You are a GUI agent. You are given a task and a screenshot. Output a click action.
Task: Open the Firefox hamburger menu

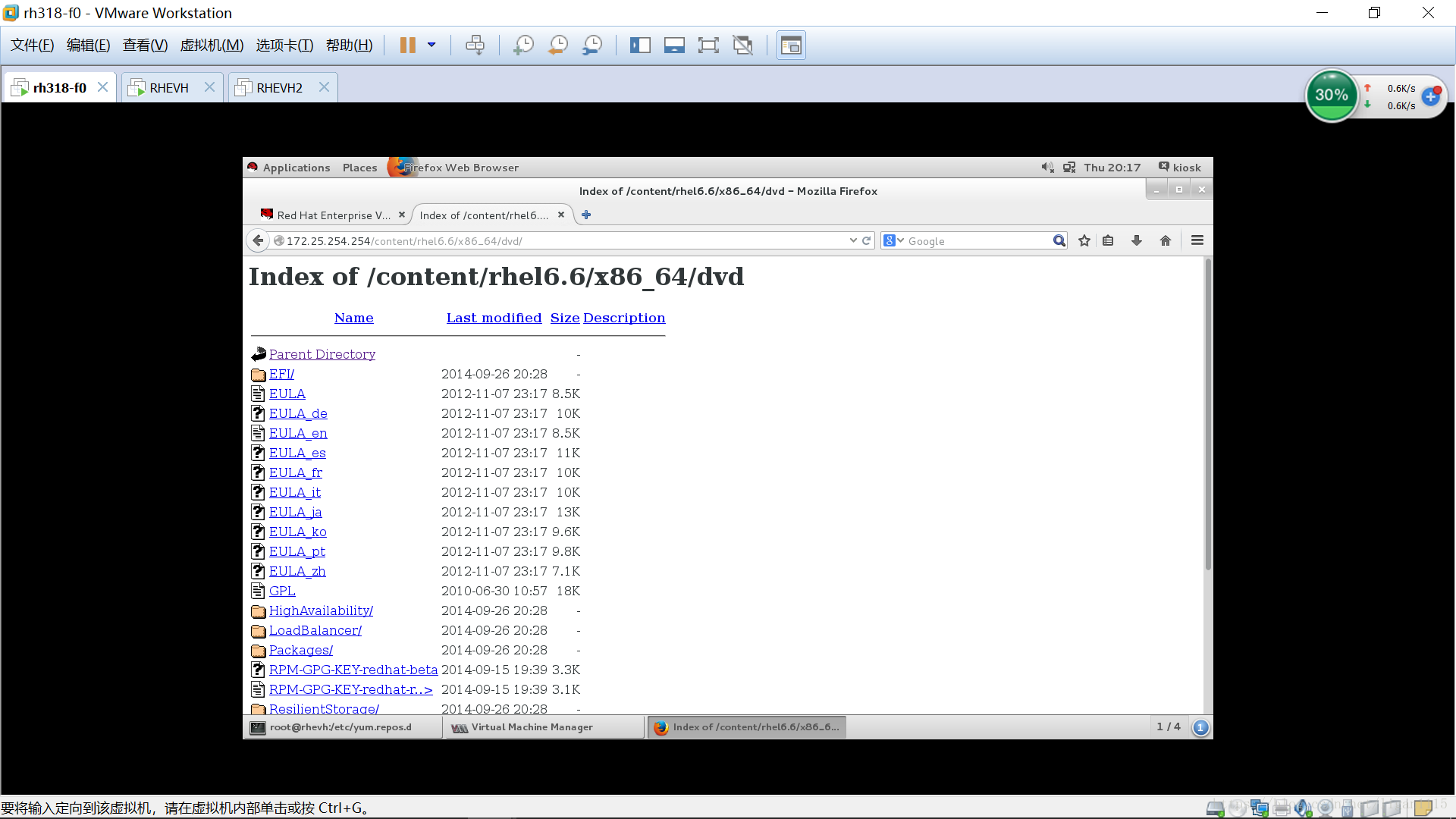coord(1197,240)
